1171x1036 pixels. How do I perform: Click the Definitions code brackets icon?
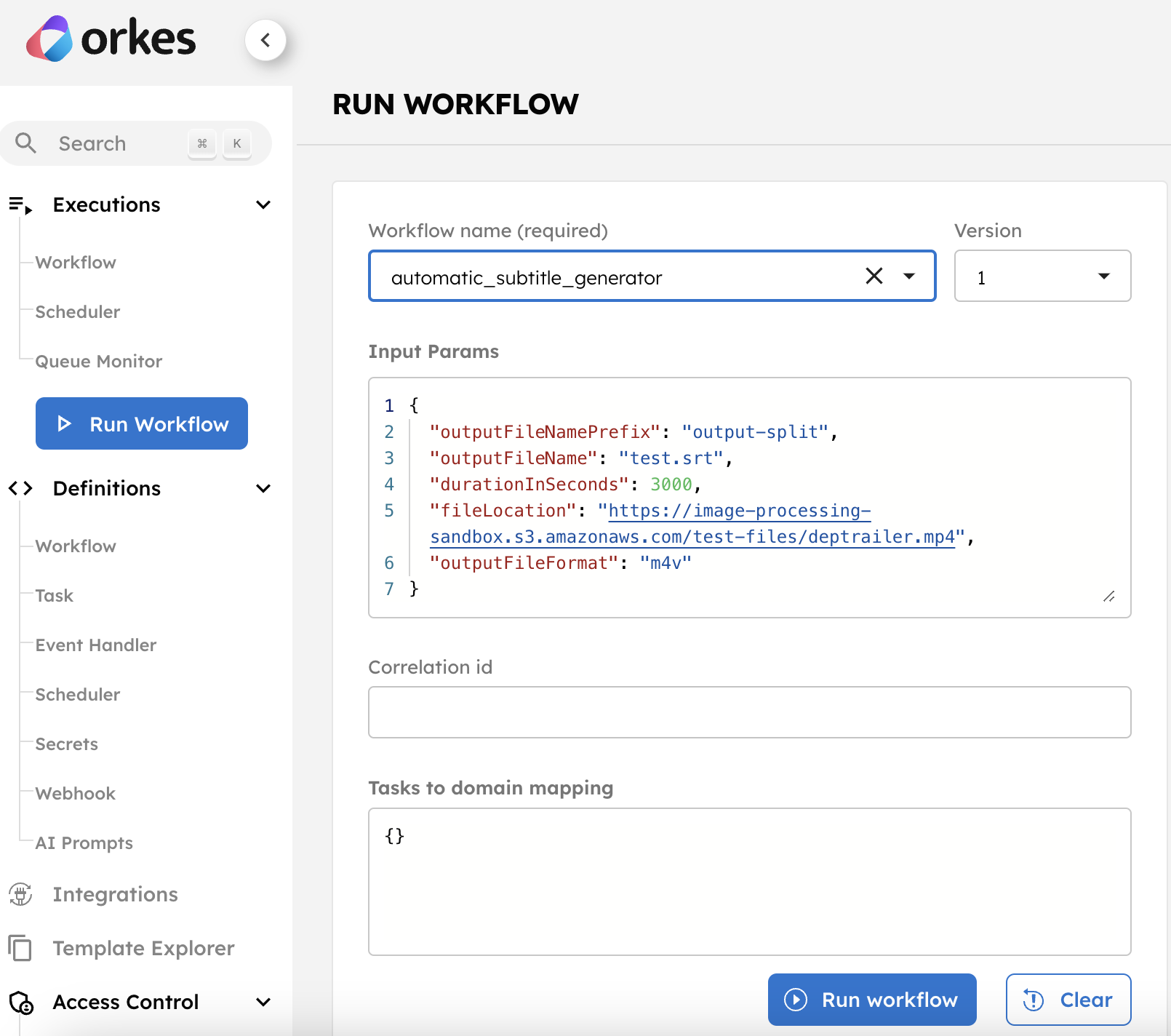click(20, 488)
